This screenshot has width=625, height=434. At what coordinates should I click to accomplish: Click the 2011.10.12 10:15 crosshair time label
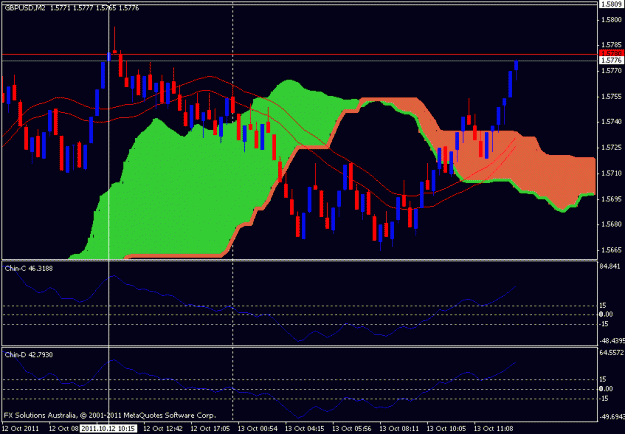108,429
